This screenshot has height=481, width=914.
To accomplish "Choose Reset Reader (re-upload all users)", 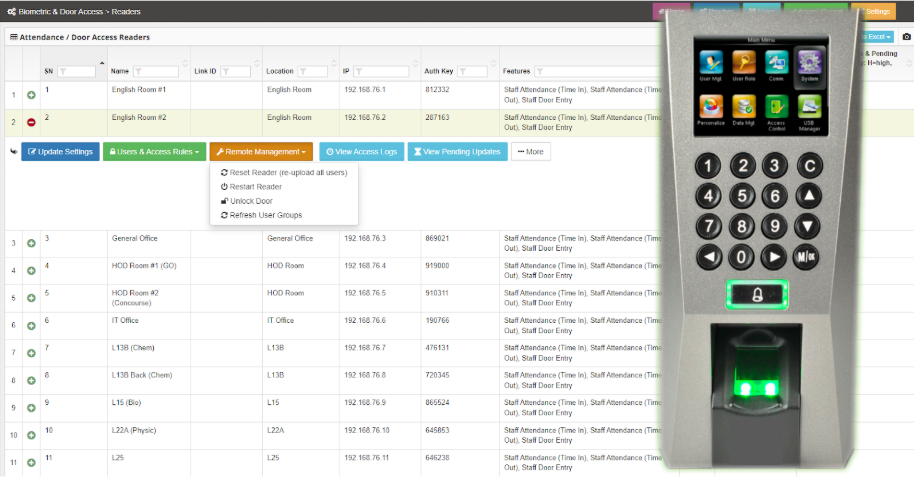I will (x=284, y=173).
